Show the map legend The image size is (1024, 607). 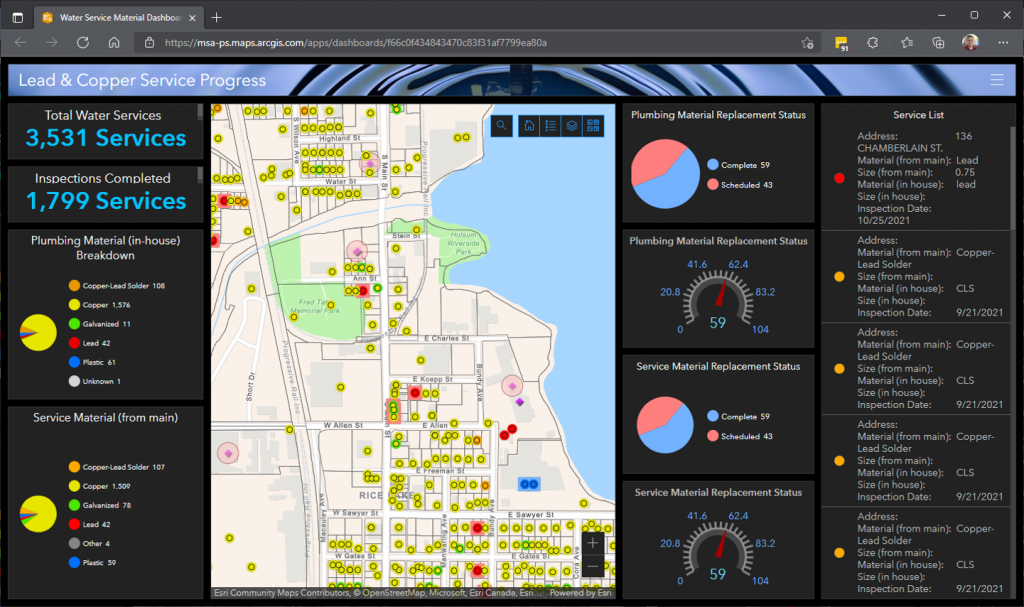551,126
